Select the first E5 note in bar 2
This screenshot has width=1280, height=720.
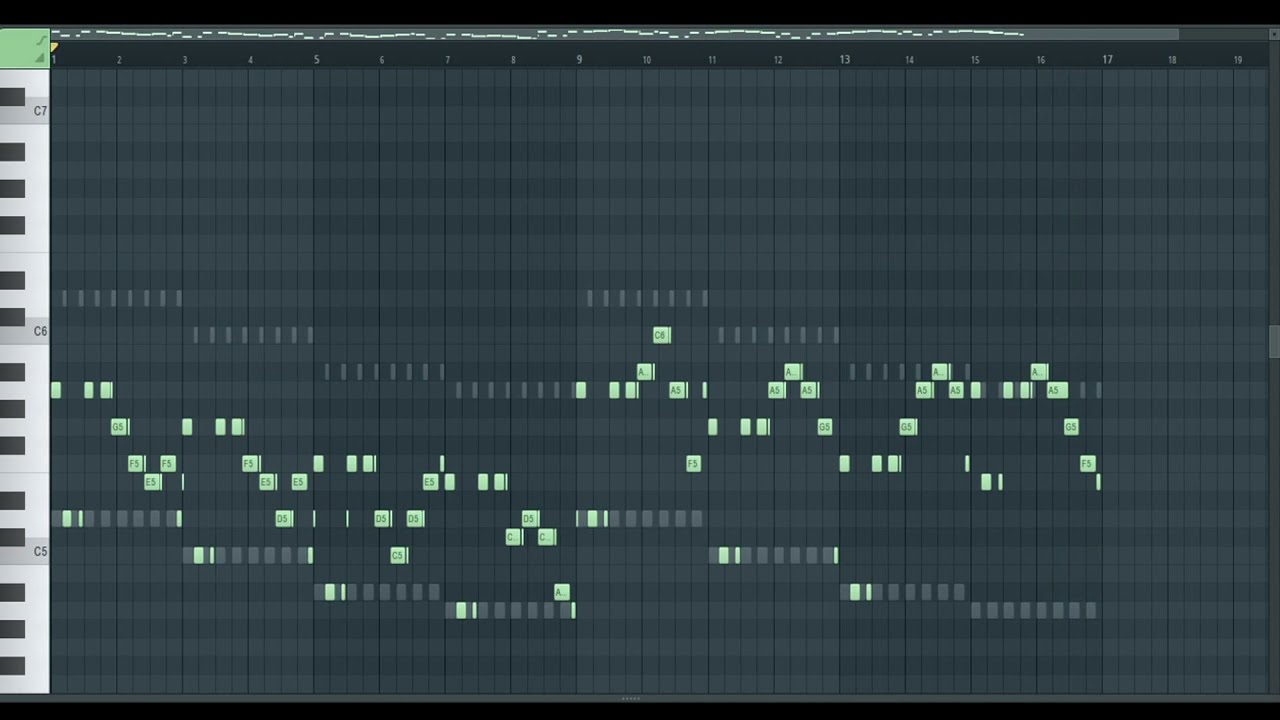[x=152, y=482]
